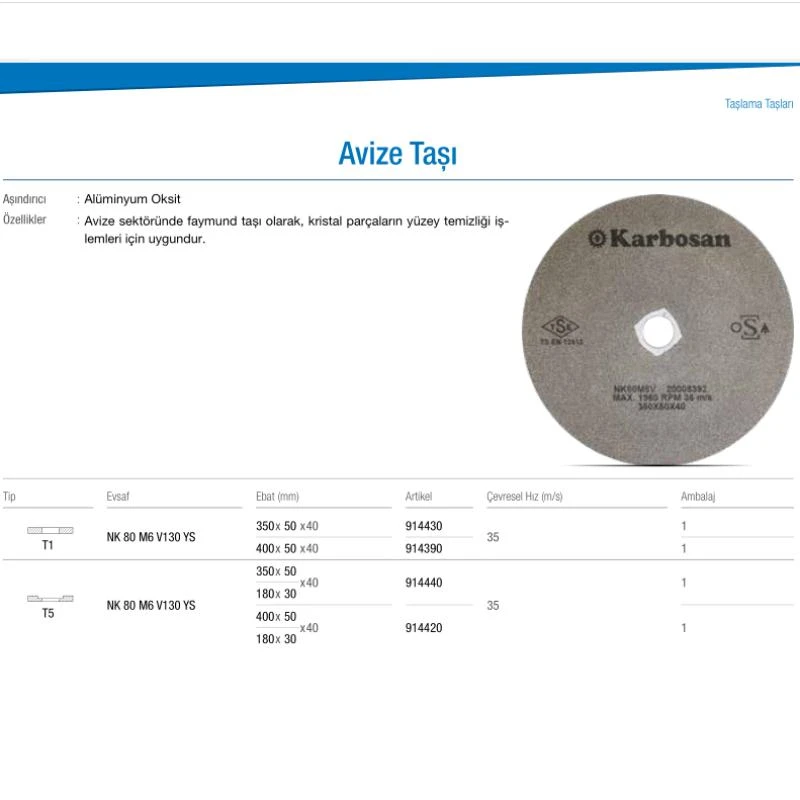Click 180x 30 directly below 400x 50
The height and width of the screenshot is (800, 800).
click(276, 639)
